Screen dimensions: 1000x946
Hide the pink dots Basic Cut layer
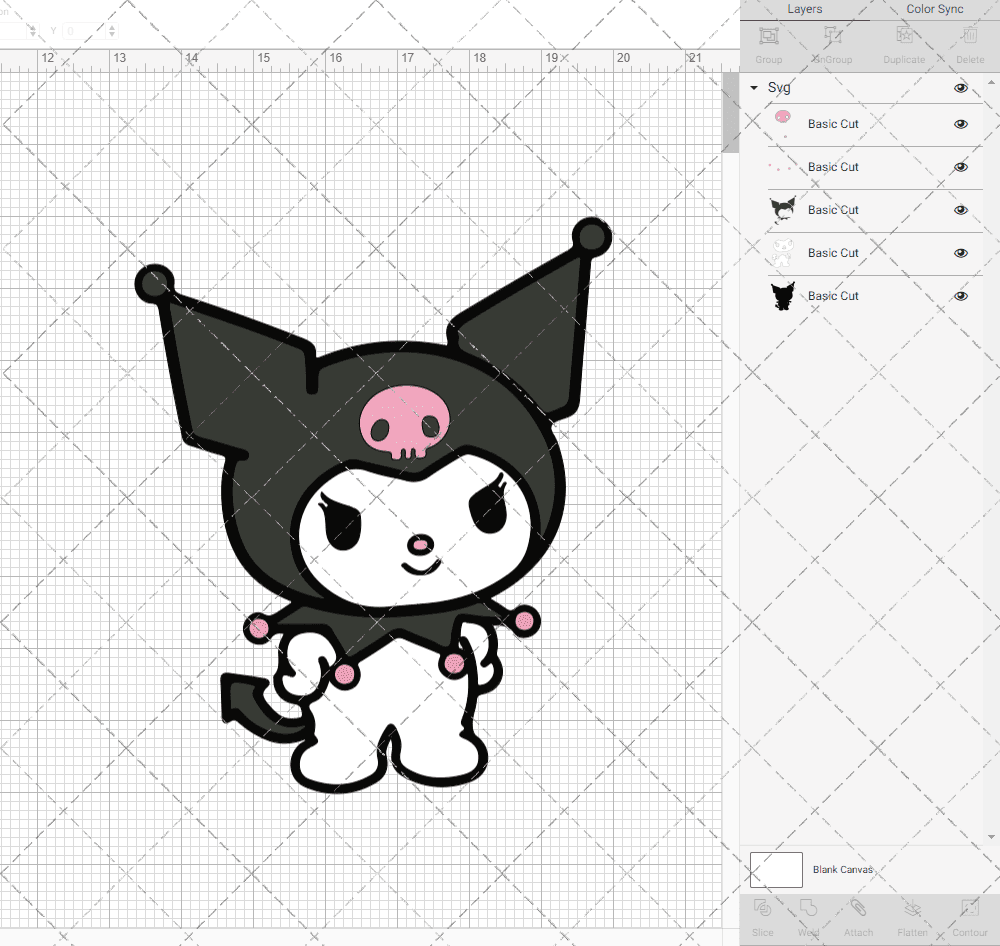click(x=960, y=167)
